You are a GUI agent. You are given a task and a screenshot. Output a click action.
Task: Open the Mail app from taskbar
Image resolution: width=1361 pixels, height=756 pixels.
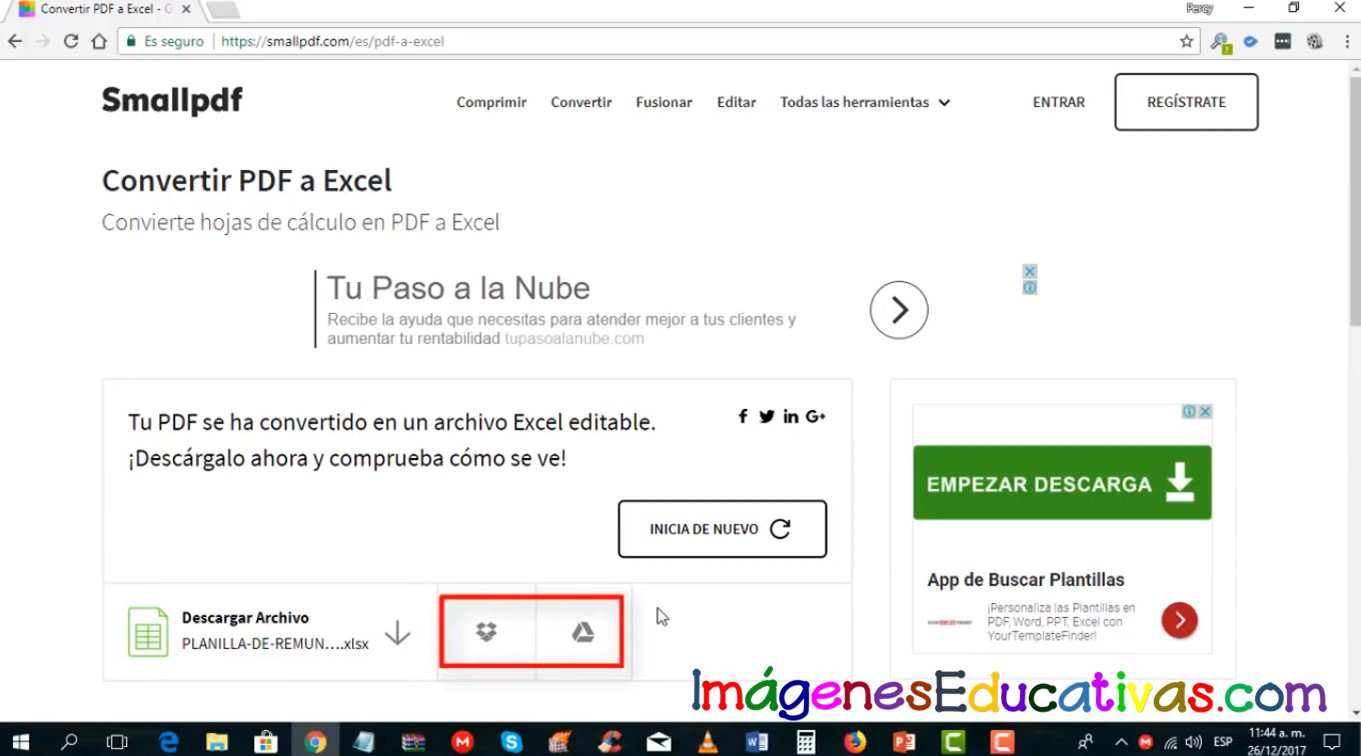tap(659, 742)
